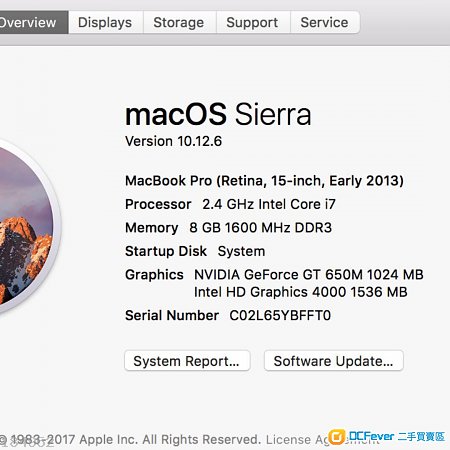Switch to the Overview tab
The image size is (450, 450).
pos(33,22)
